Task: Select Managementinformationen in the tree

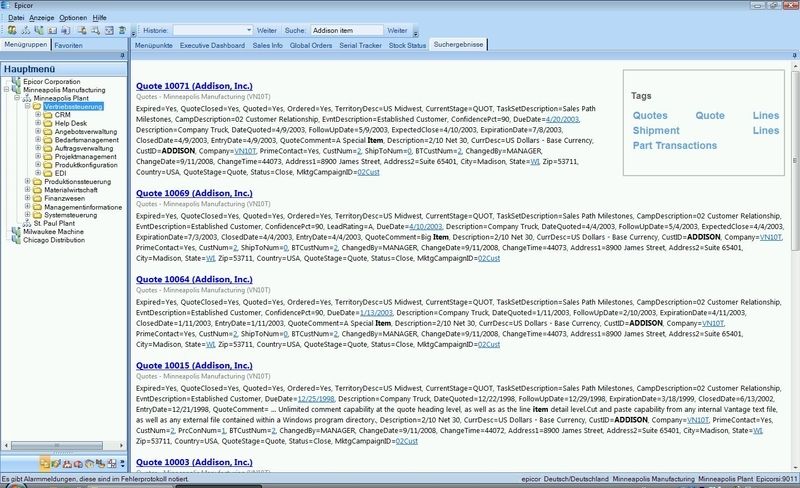Action: 83,207
